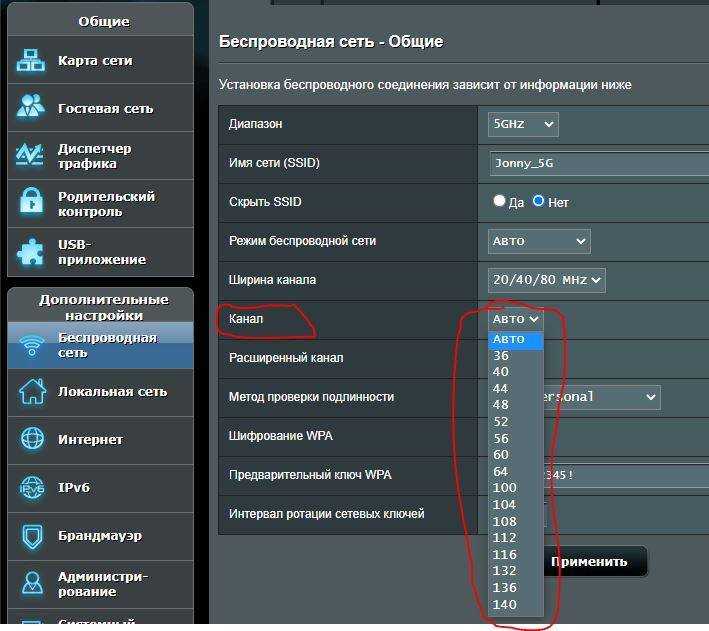Open the Internet globe icon
The image size is (709, 631).
pyautogui.click(x=32, y=440)
